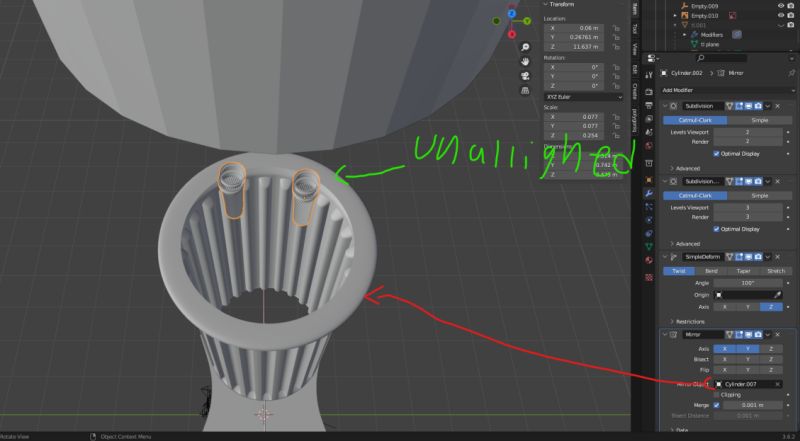The height and width of the screenshot is (441, 800).
Task: Toggle Rotation Y lock icon
Action: point(616,77)
